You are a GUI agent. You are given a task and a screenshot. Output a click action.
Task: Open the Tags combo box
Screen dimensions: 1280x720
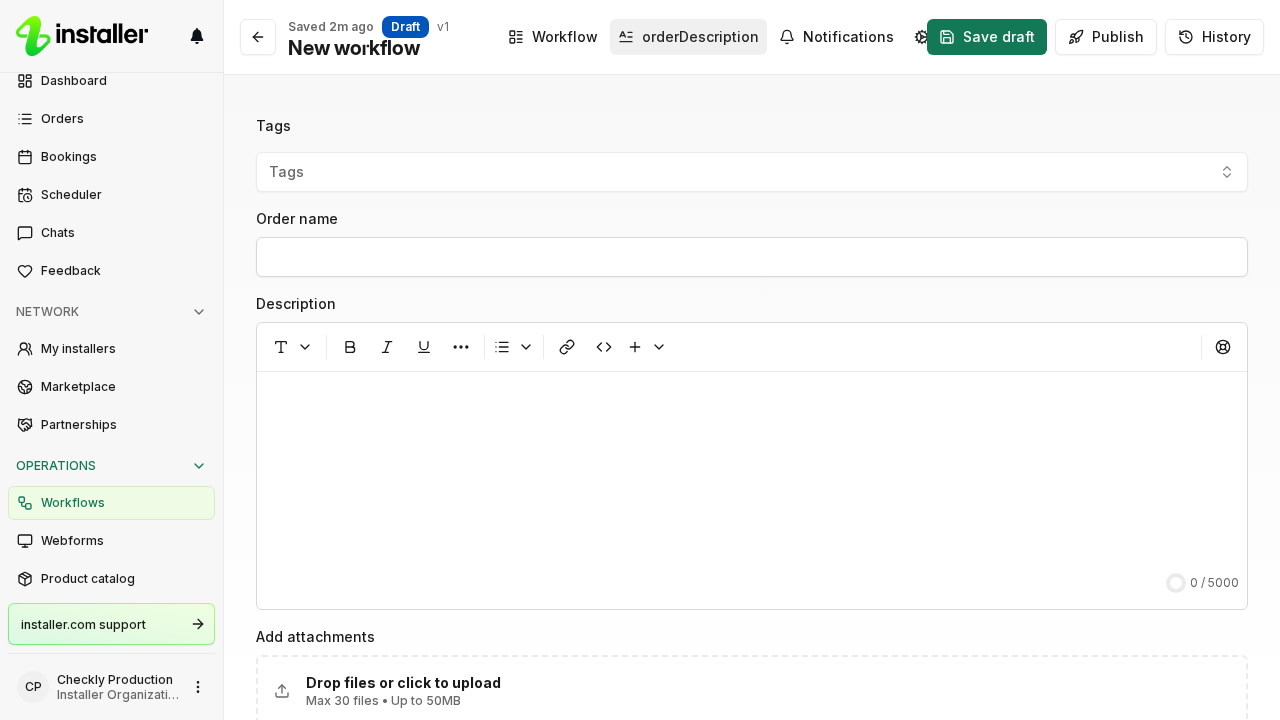coord(752,172)
